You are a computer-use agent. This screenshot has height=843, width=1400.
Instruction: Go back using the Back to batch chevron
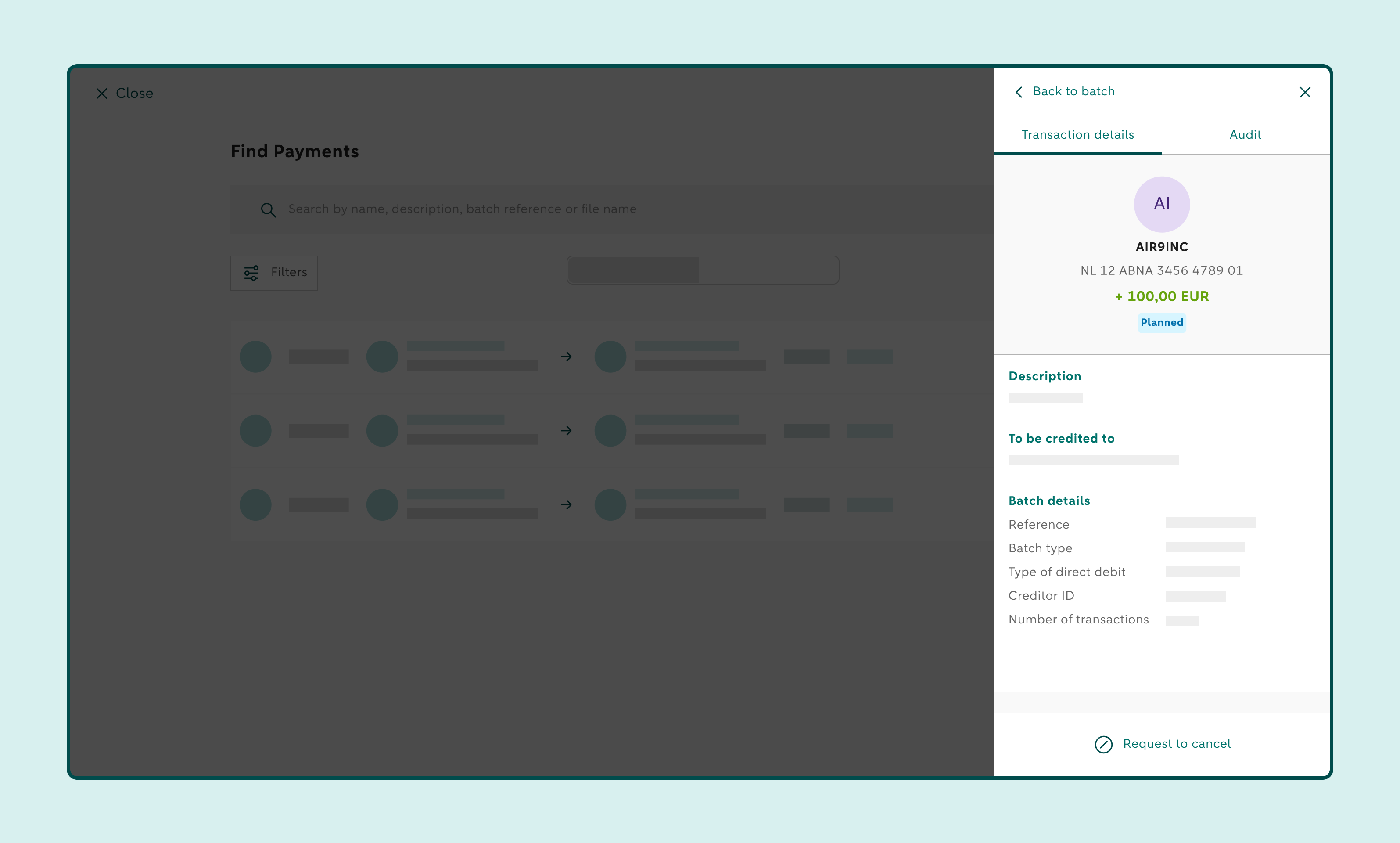(1019, 92)
